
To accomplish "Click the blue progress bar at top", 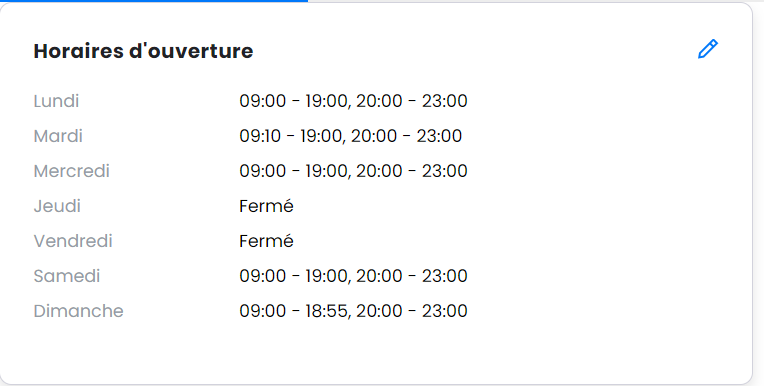I will click(154, 1).
